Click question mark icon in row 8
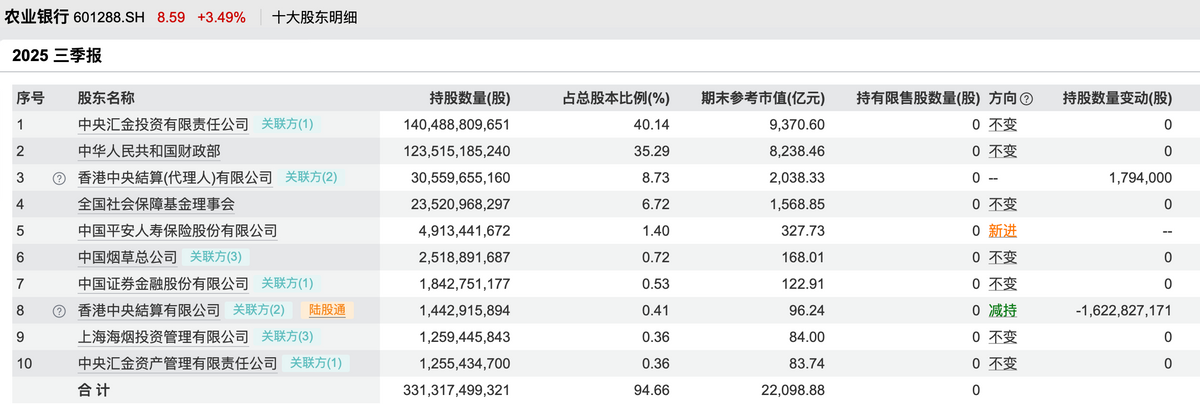Image resolution: width=1200 pixels, height=404 pixels. pyautogui.click(x=59, y=311)
